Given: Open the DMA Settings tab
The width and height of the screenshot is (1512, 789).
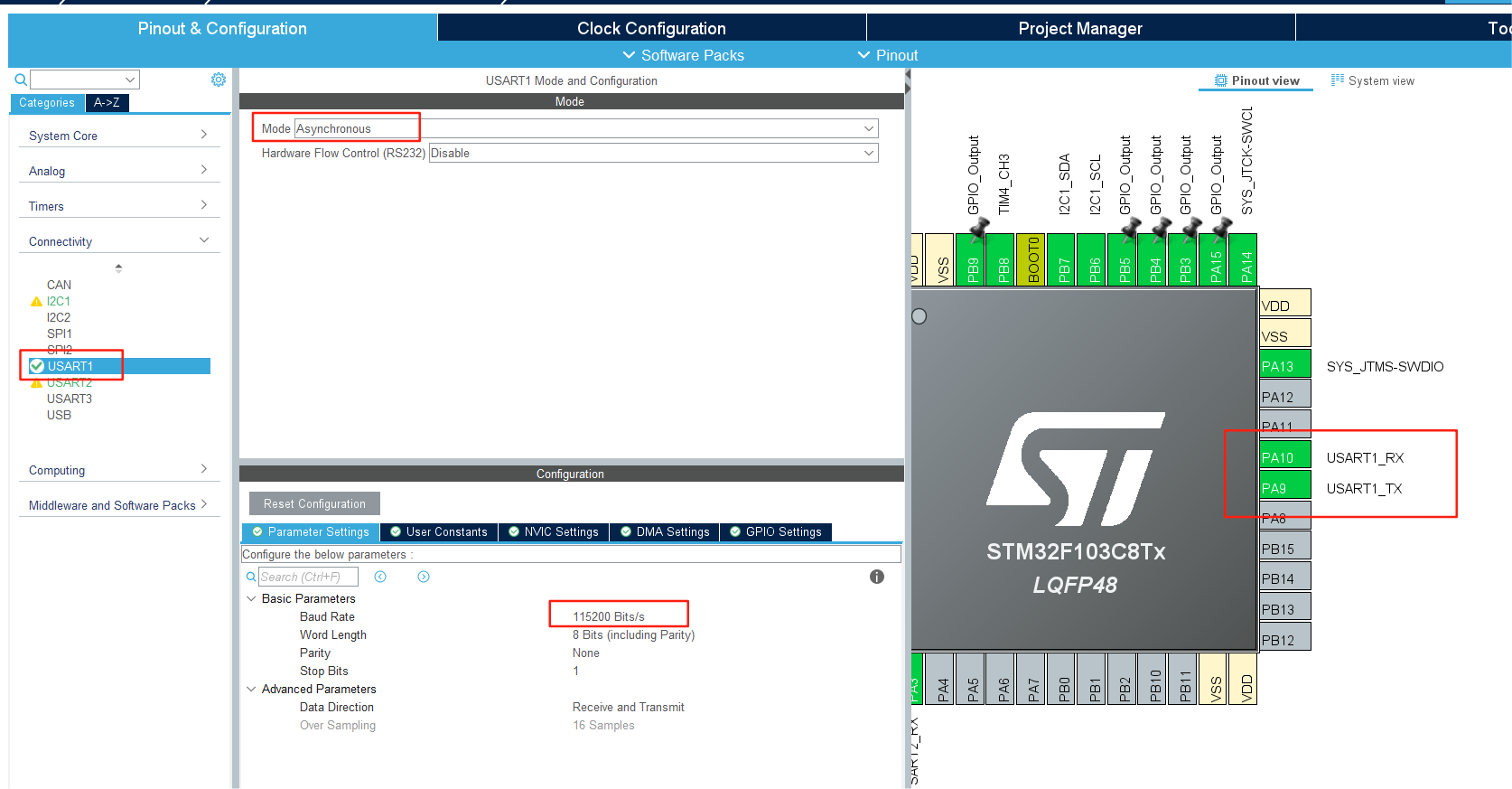Looking at the screenshot, I should 665,531.
